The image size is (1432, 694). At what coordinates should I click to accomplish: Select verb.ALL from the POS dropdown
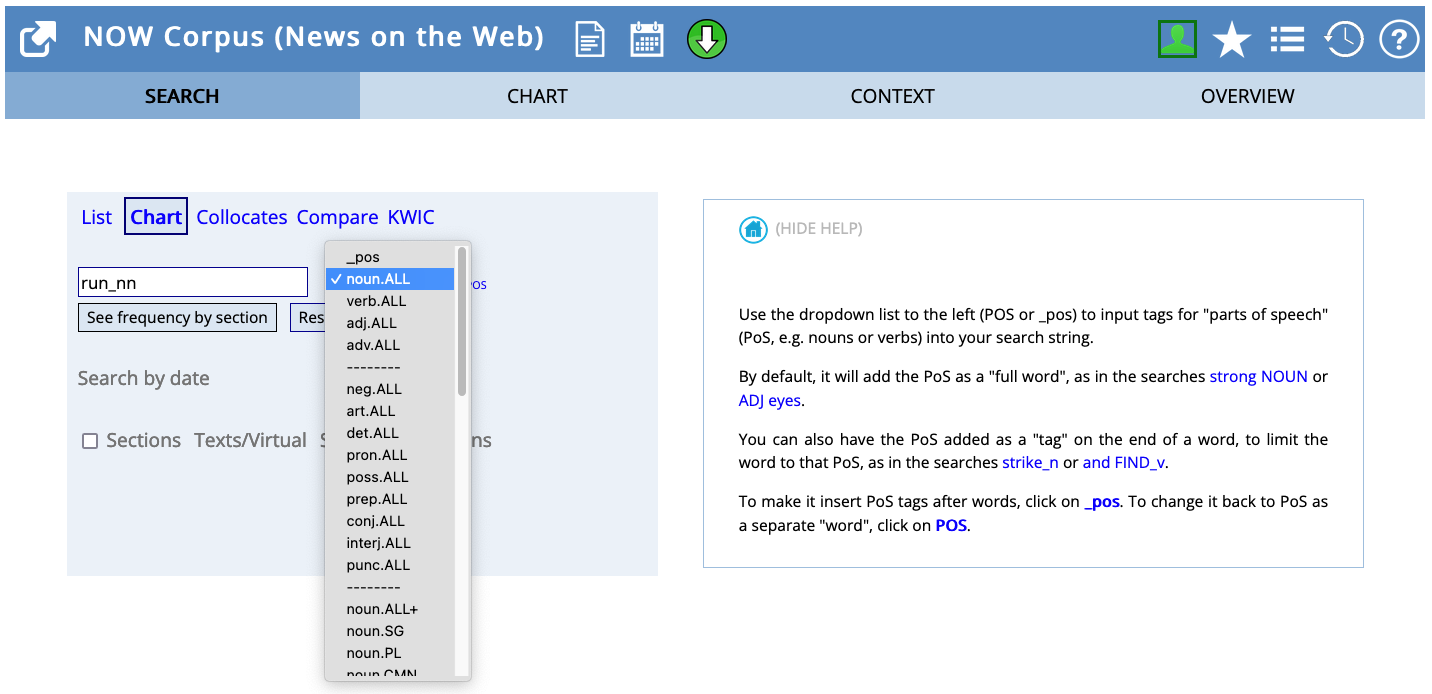pyautogui.click(x=376, y=301)
